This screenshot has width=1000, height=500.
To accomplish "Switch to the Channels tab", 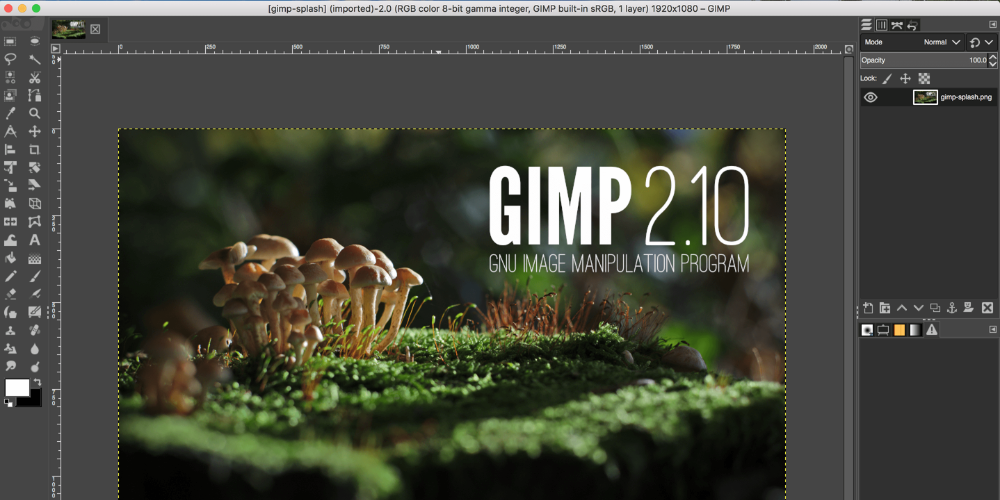I will [881, 25].
